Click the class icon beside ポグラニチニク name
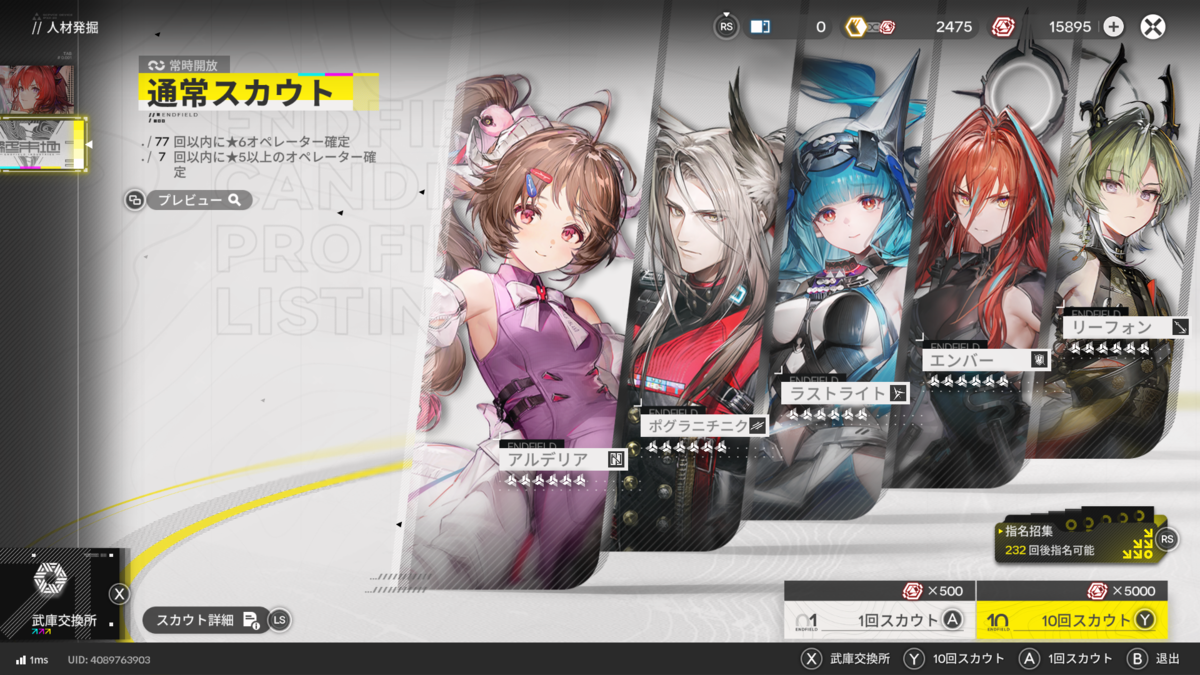The width and height of the screenshot is (1200, 675). coord(758,426)
